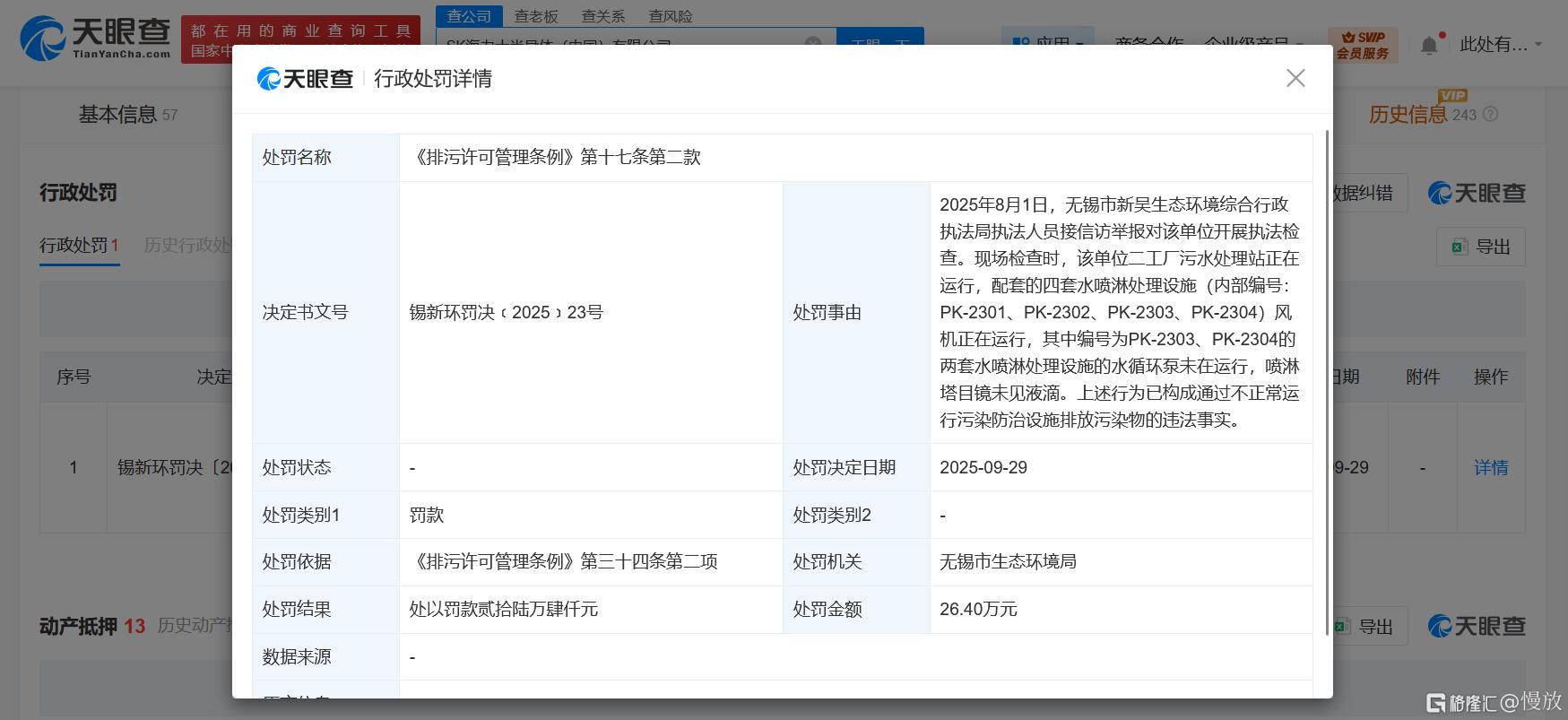Open the user account dropdown 此处有…
This screenshot has width=1568, height=720.
tap(1500, 44)
